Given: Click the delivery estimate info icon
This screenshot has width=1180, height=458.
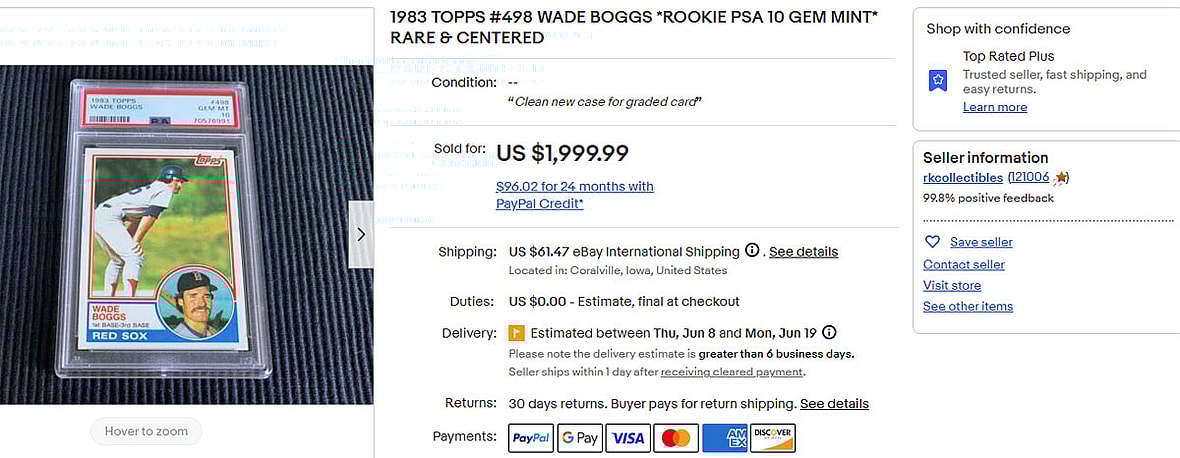Looking at the screenshot, I should [x=829, y=333].
